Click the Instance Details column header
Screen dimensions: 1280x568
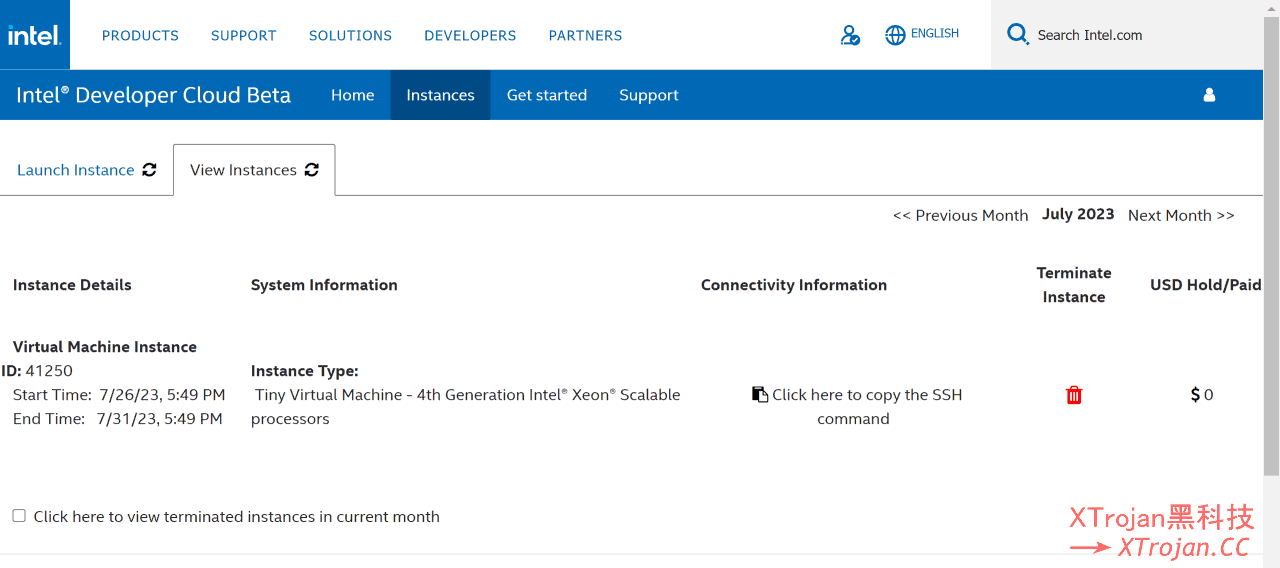coord(72,285)
